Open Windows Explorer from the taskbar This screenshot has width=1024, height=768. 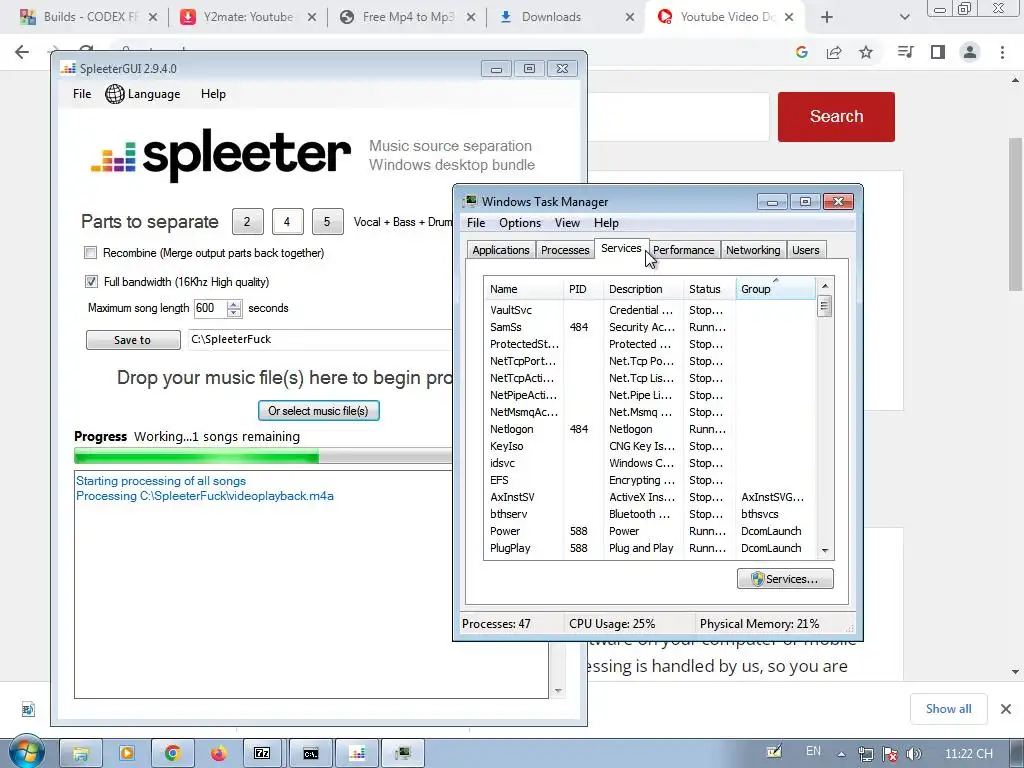pyautogui.click(x=81, y=754)
